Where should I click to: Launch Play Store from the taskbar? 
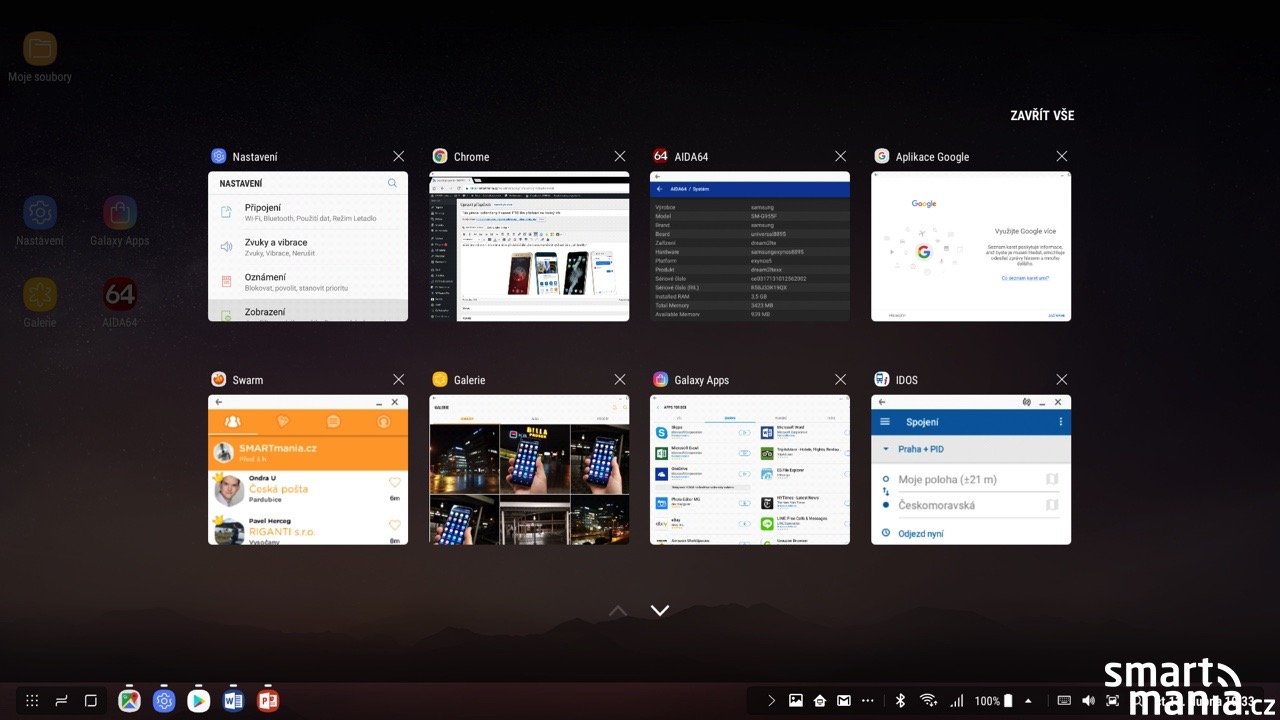pyautogui.click(x=199, y=701)
